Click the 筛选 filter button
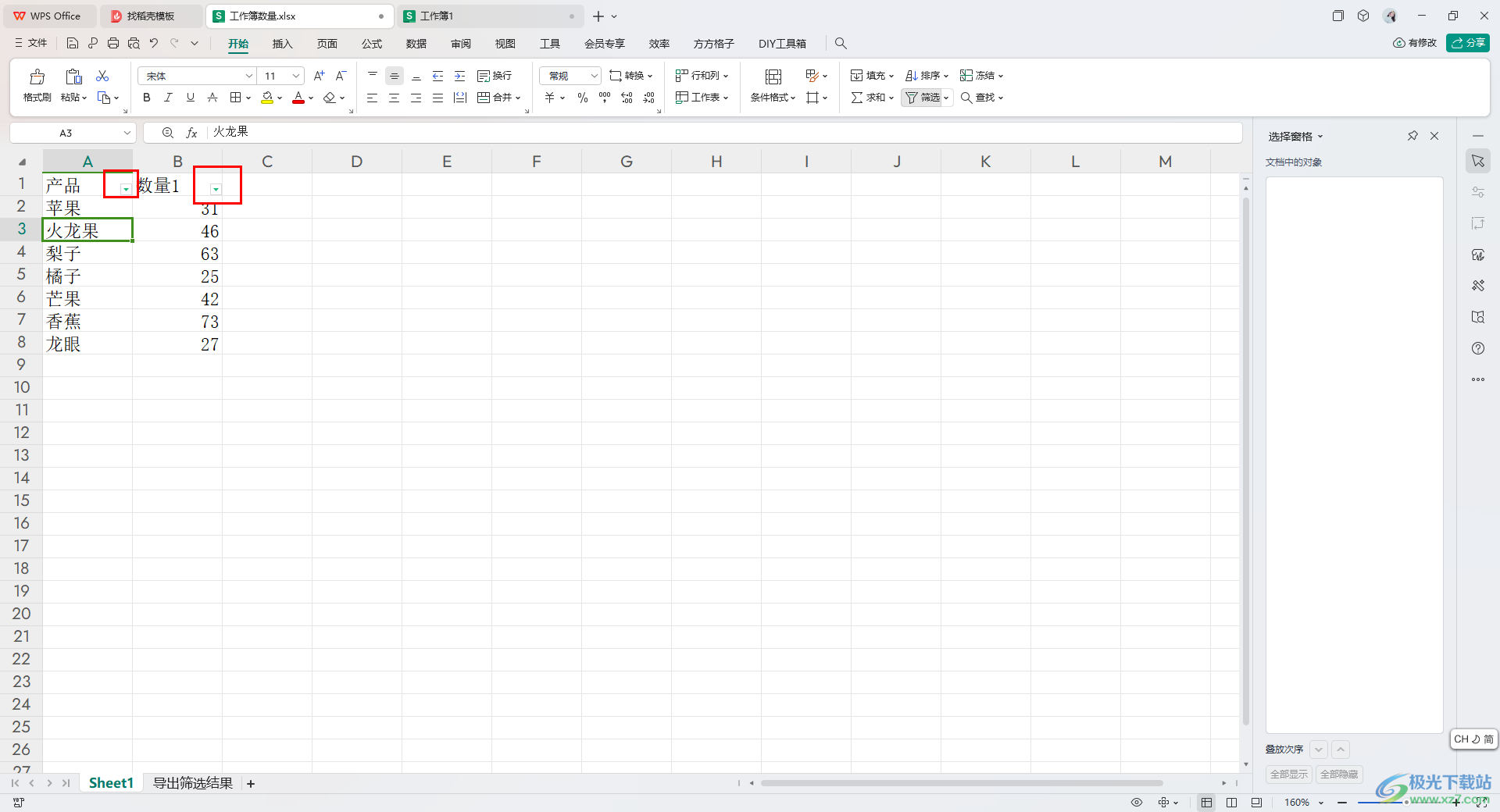The image size is (1500, 812). pos(923,98)
